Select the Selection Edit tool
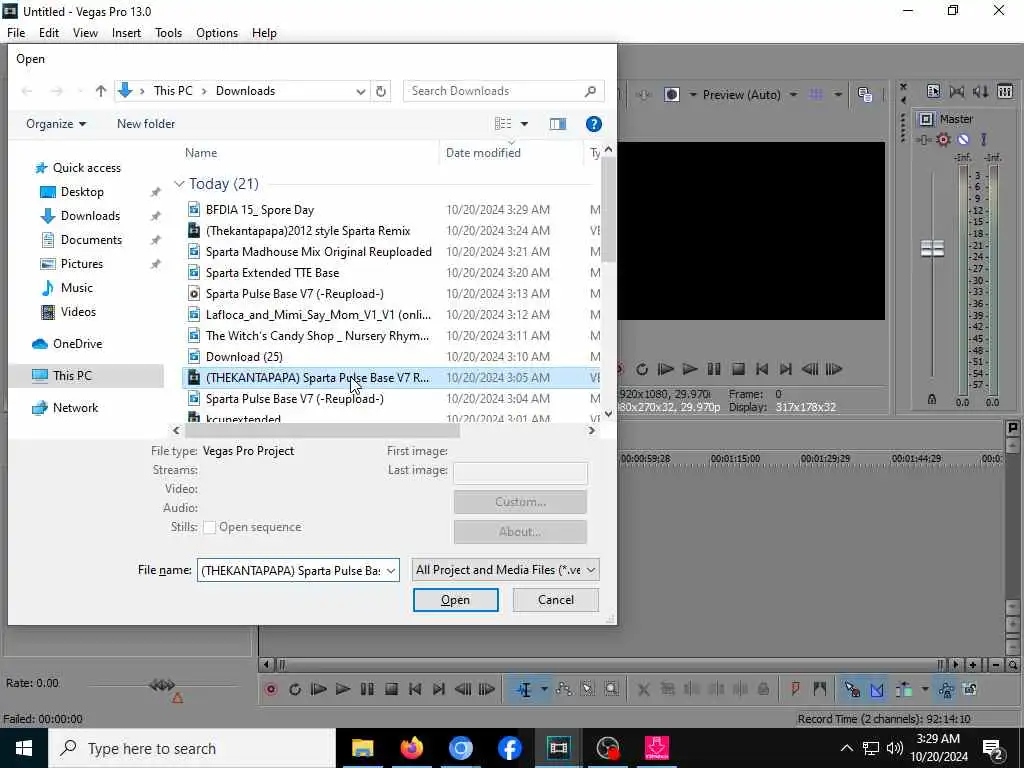The width and height of the screenshot is (1024, 768). point(588,689)
